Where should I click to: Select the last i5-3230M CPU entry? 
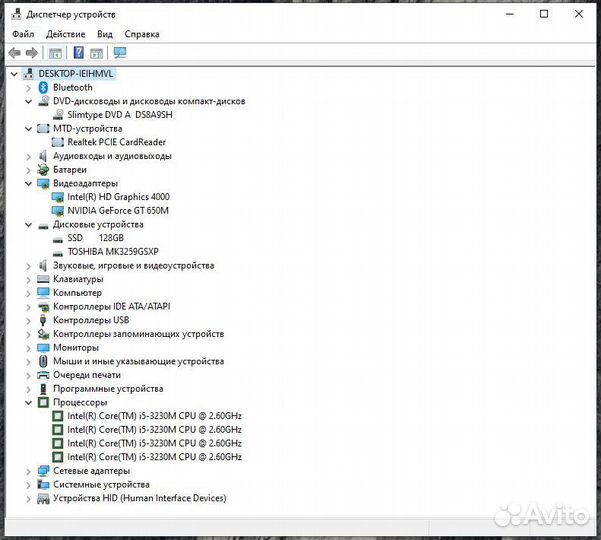[x=154, y=457]
